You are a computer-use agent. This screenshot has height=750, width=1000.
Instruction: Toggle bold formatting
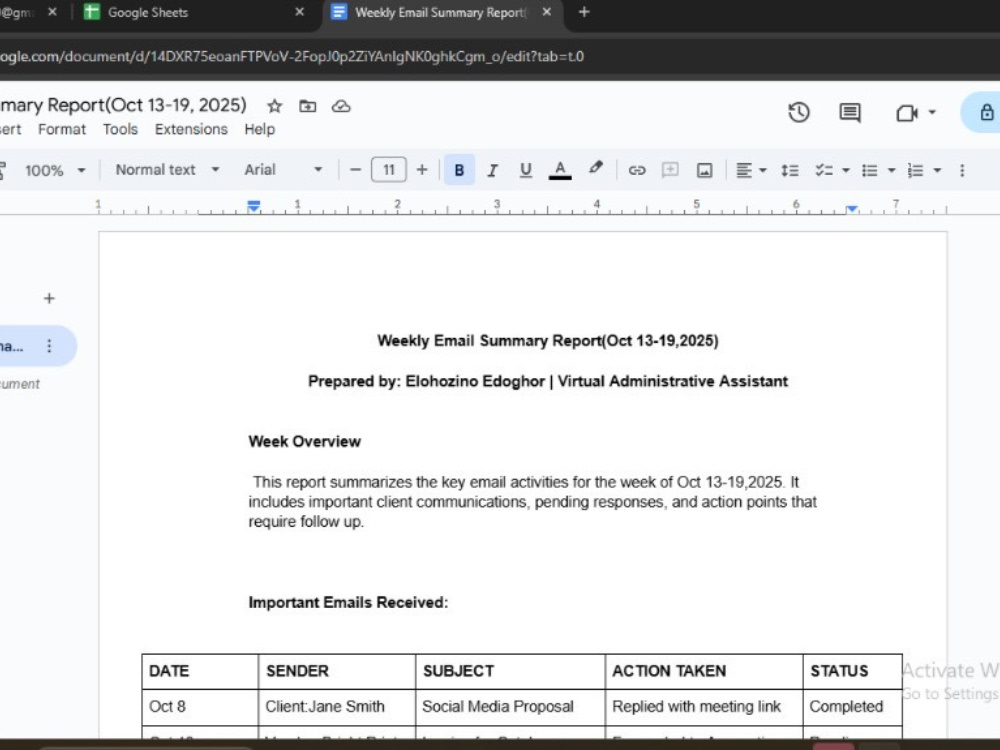(459, 170)
